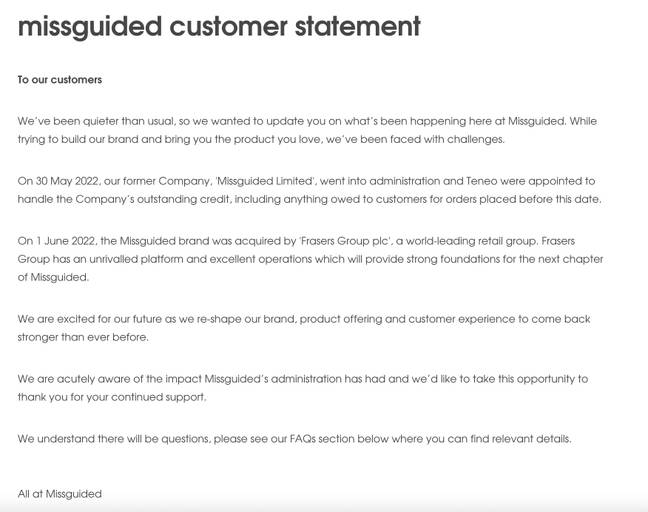Click the 'We've been quieter than usual' paragraph

click(307, 130)
